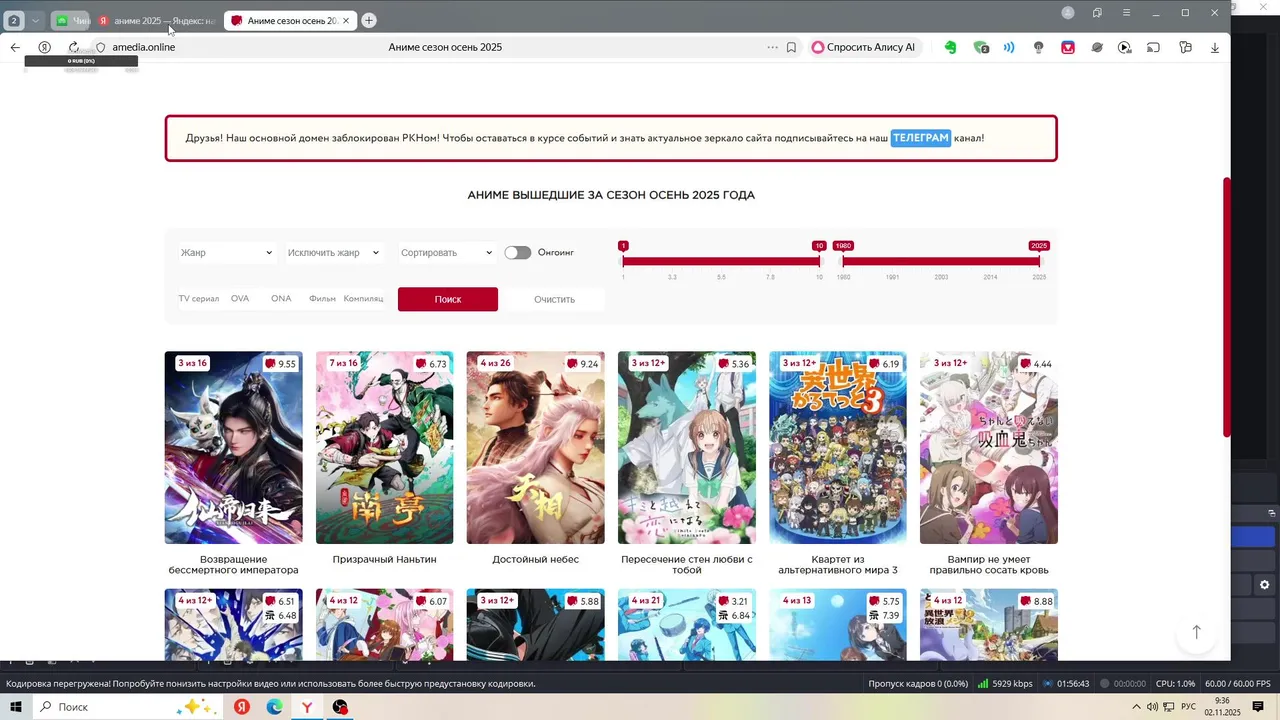This screenshot has width=1280, height=720.
Task: Launch Yandex from the taskbar Я icon
Action: (242, 707)
